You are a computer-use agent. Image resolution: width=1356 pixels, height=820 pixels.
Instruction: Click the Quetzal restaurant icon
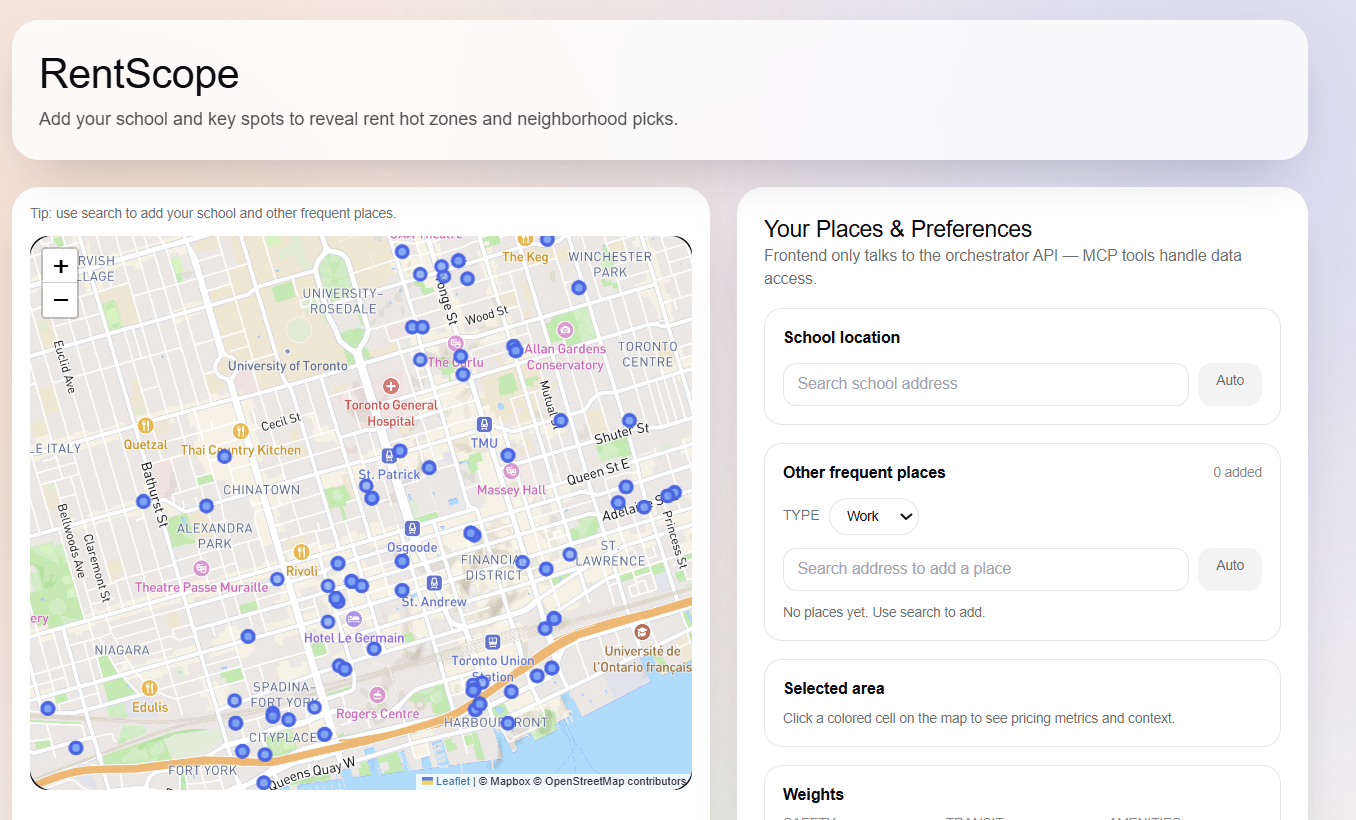tap(145, 426)
